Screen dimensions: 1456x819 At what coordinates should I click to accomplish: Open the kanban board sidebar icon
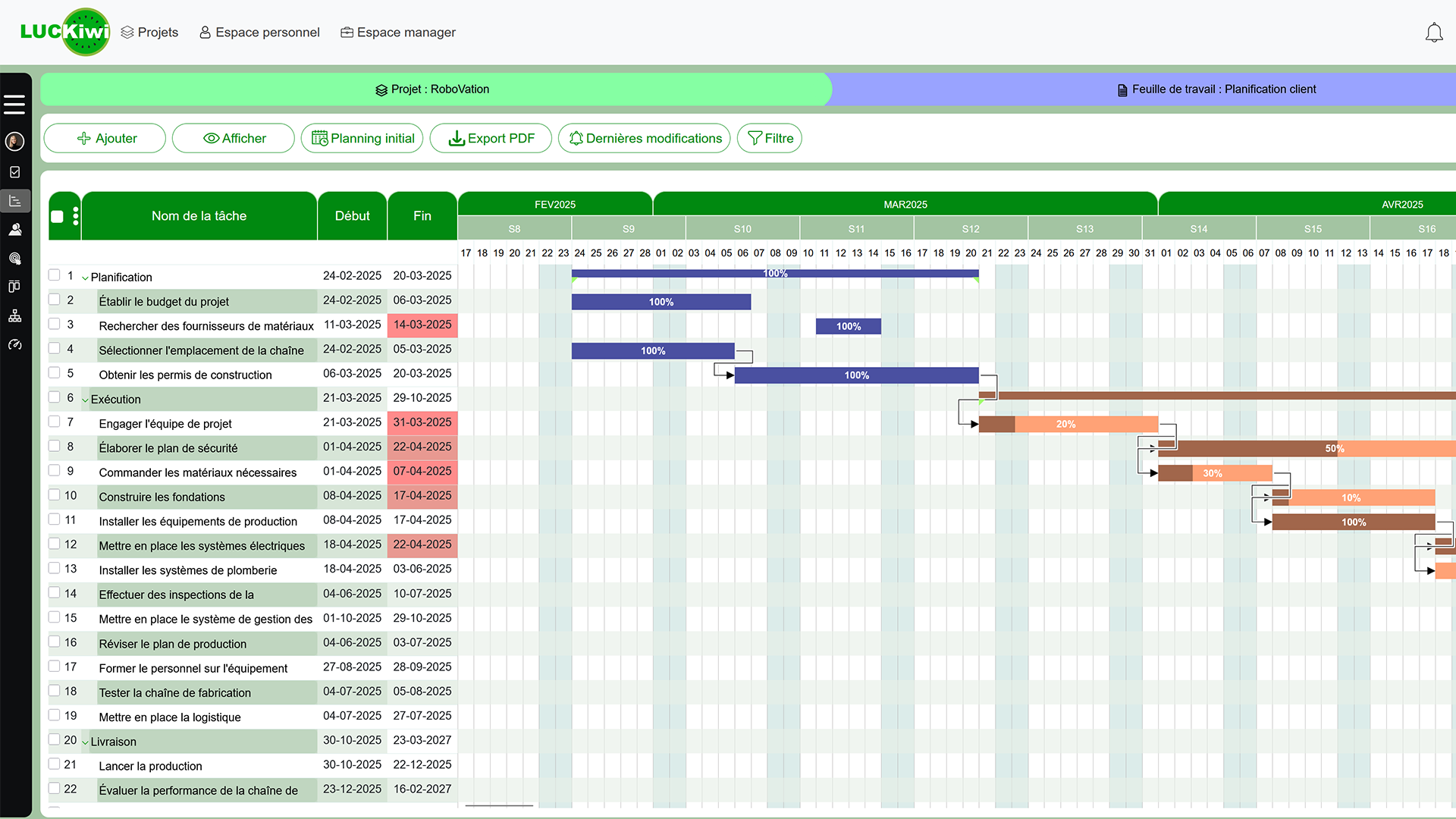pos(14,287)
